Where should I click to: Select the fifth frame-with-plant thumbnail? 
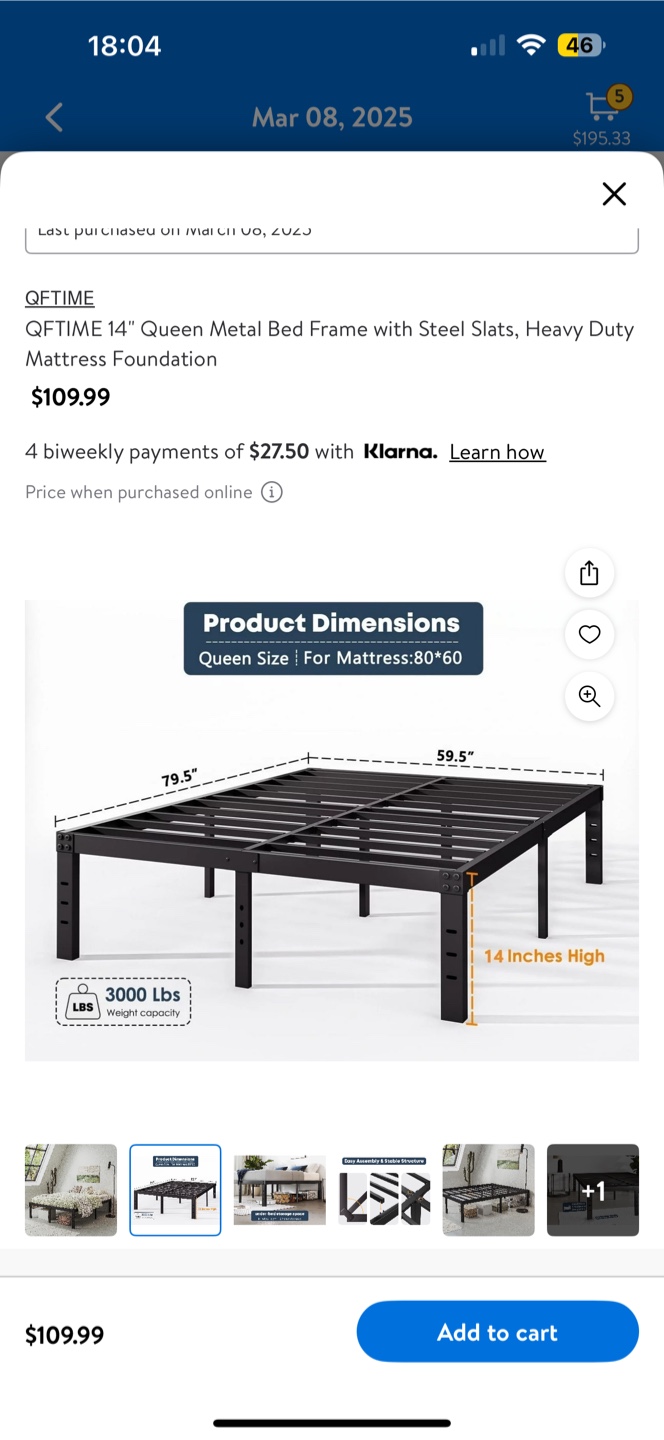point(488,1190)
